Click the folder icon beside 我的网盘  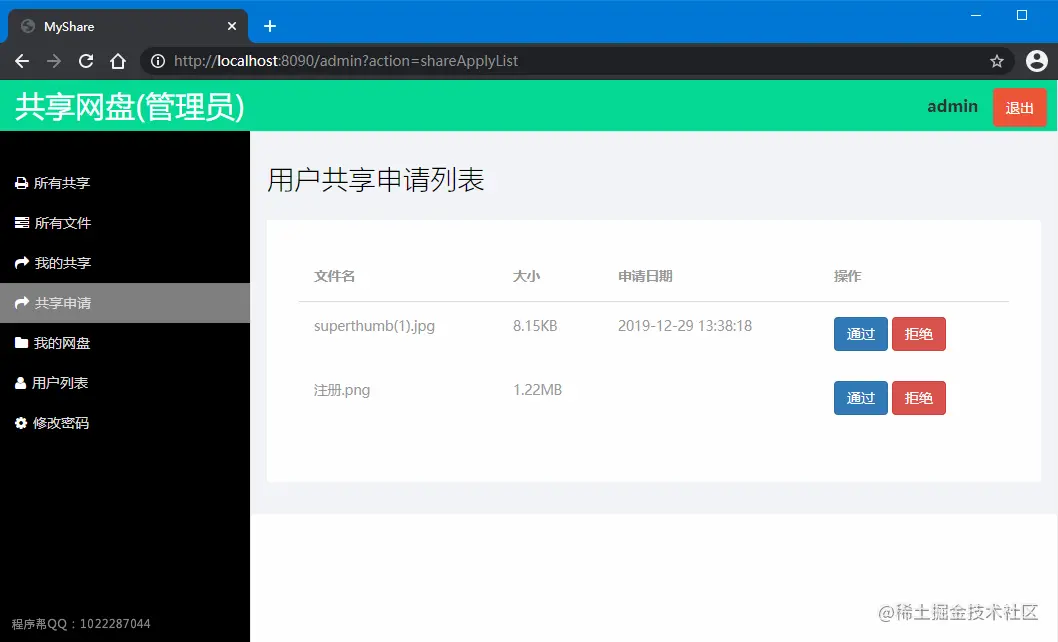(x=22, y=343)
